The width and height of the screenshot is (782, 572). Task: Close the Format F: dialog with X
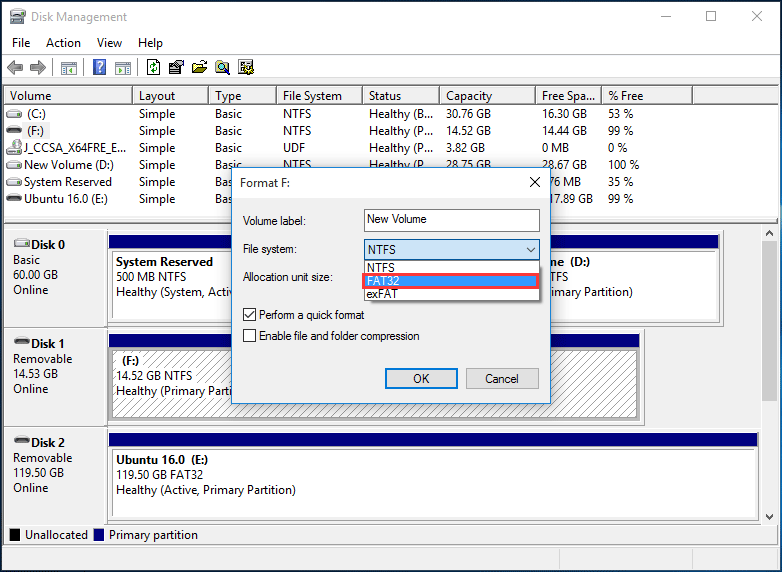(x=535, y=183)
